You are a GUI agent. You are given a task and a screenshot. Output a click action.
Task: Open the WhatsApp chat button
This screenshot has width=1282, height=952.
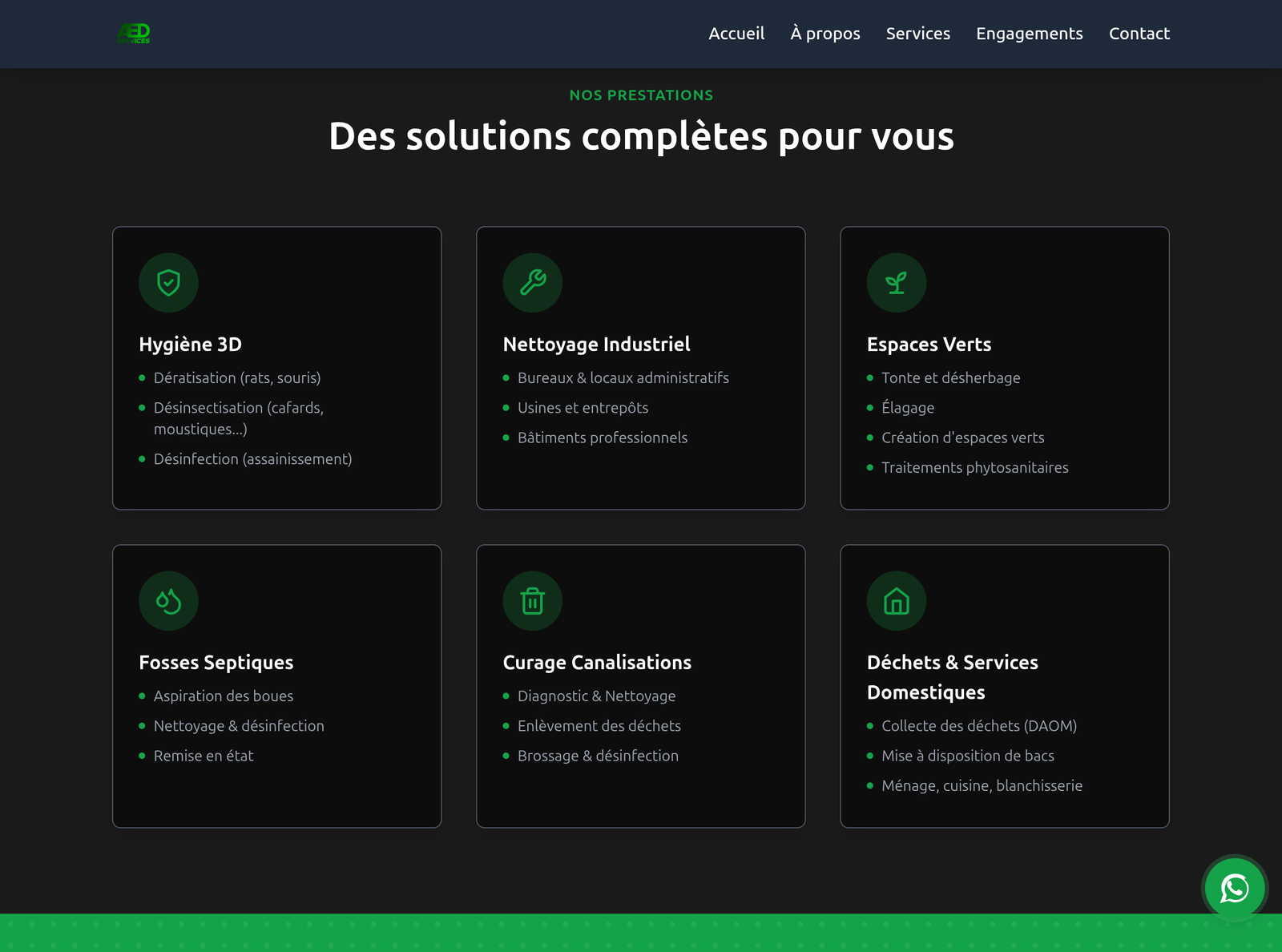(x=1235, y=888)
